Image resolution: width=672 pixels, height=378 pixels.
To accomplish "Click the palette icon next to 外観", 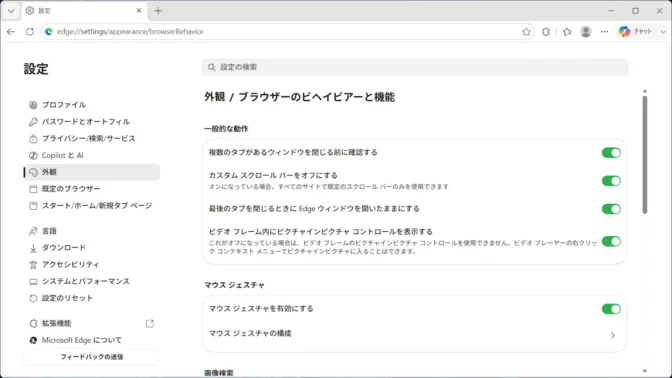I will [x=33, y=172].
